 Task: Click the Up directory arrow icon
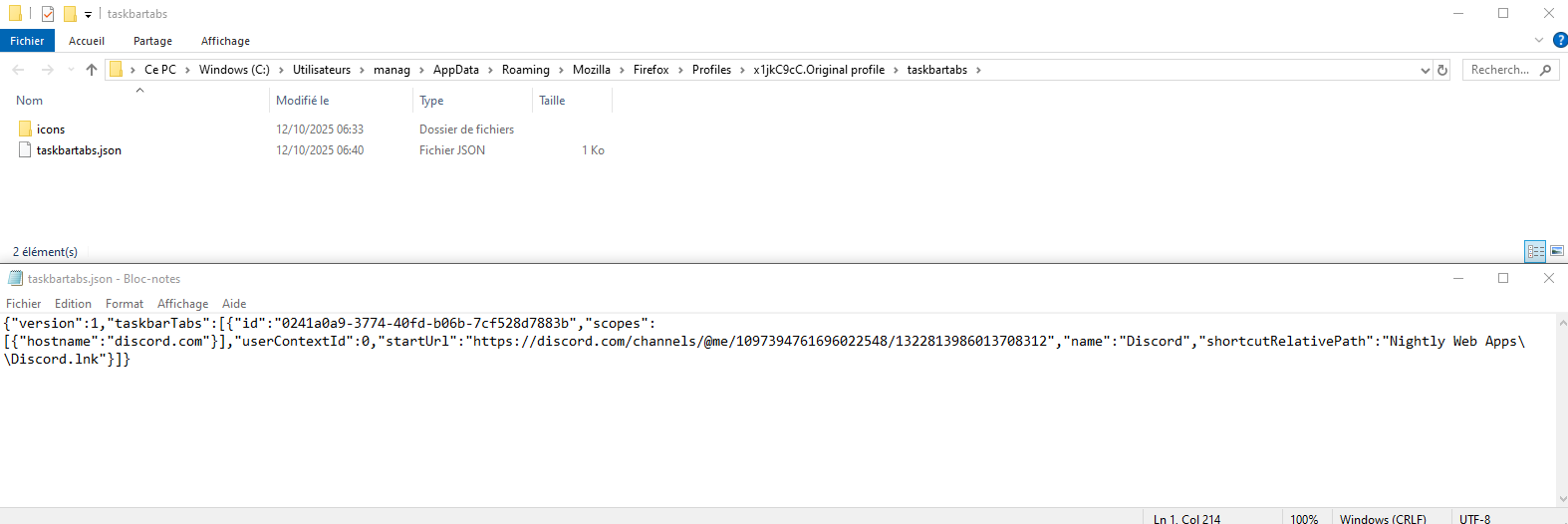coord(92,70)
